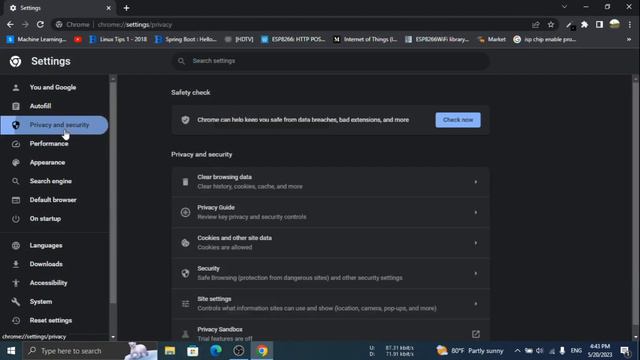Open the profile avatar menu
The image size is (640, 360).
(614, 24)
